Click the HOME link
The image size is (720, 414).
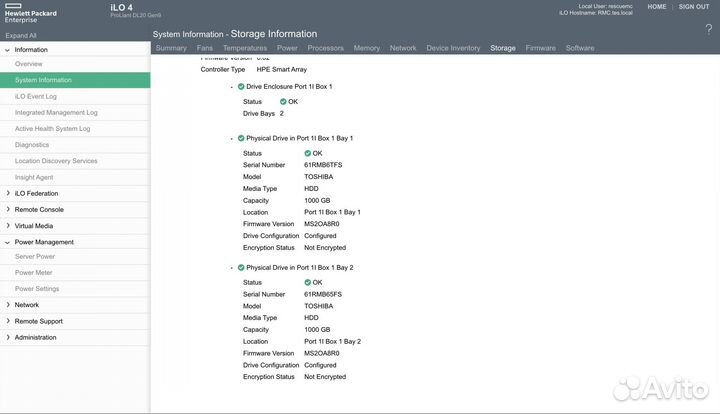pyautogui.click(x=657, y=7)
